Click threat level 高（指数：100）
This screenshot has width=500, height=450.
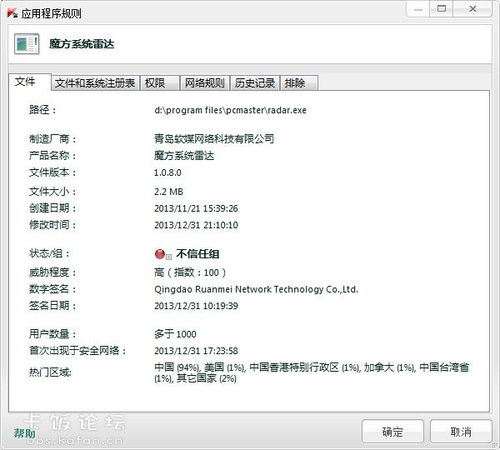tap(190, 273)
